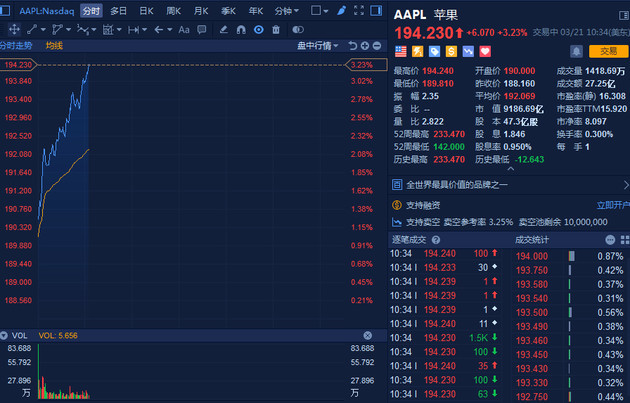Toggle left side panel icon
Image resolution: width=630 pixels, height=403 pixels.
5,10
